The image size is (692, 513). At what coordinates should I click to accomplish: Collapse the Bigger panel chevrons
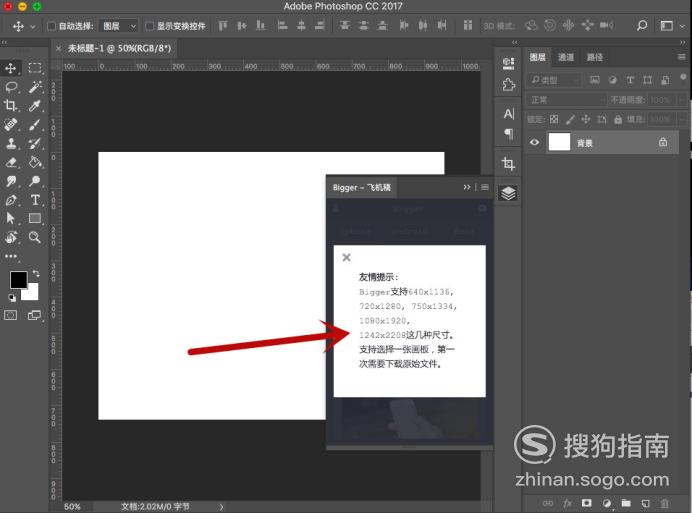(x=466, y=187)
